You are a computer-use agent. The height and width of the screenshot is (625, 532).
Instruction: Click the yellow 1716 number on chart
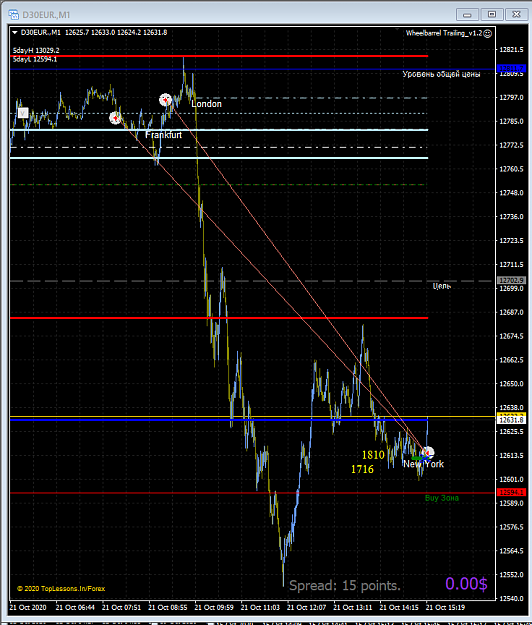coord(362,469)
